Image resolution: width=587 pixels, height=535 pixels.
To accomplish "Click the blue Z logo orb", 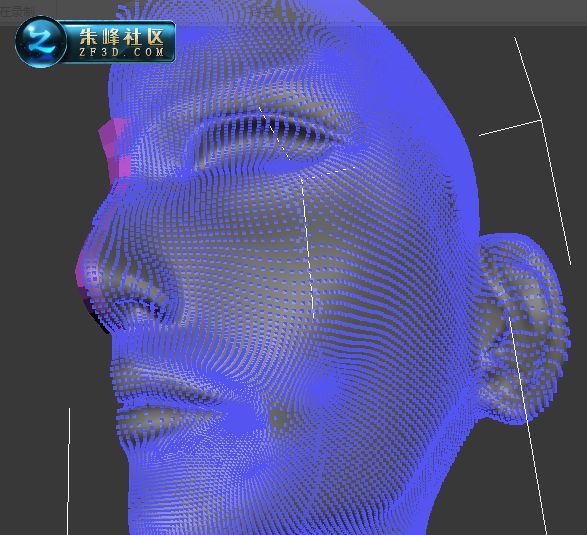I will coord(41,42).
